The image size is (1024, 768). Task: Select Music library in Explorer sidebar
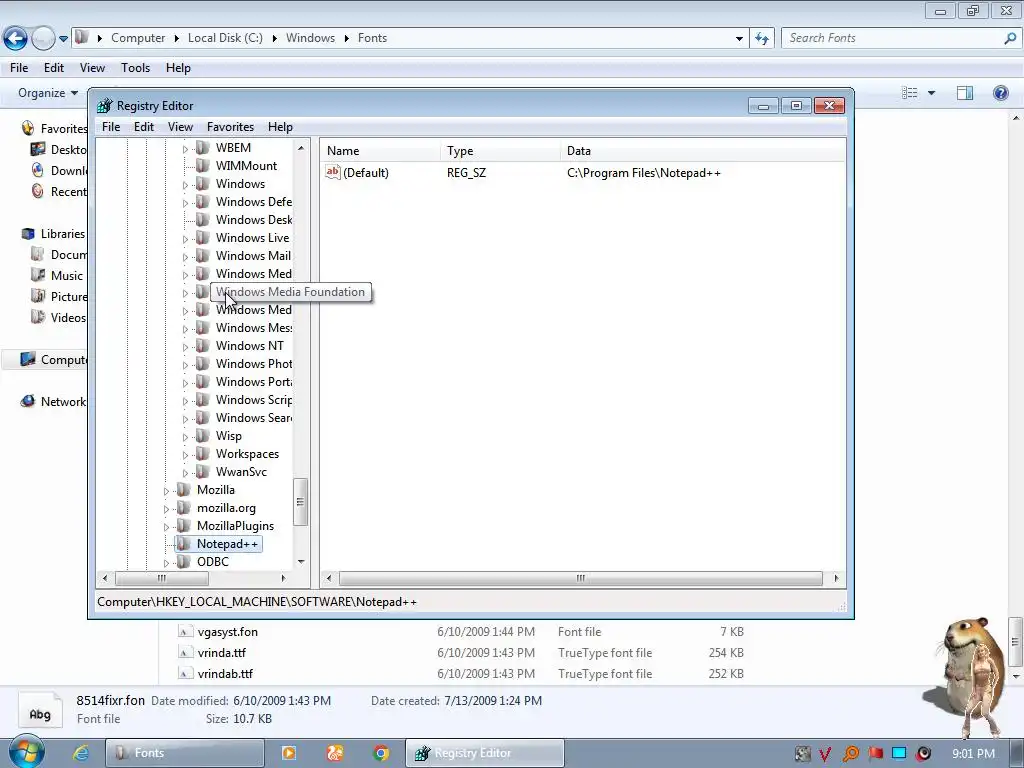tap(67, 276)
